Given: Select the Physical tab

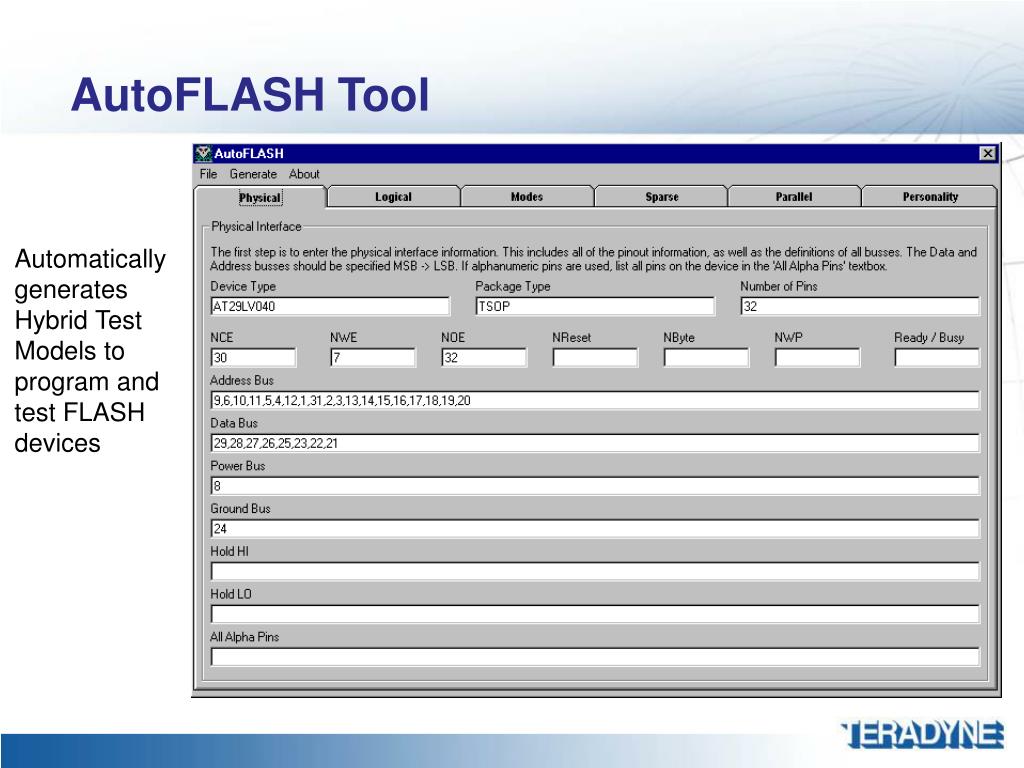Looking at the screenshot, I should (x=260, y=197).
